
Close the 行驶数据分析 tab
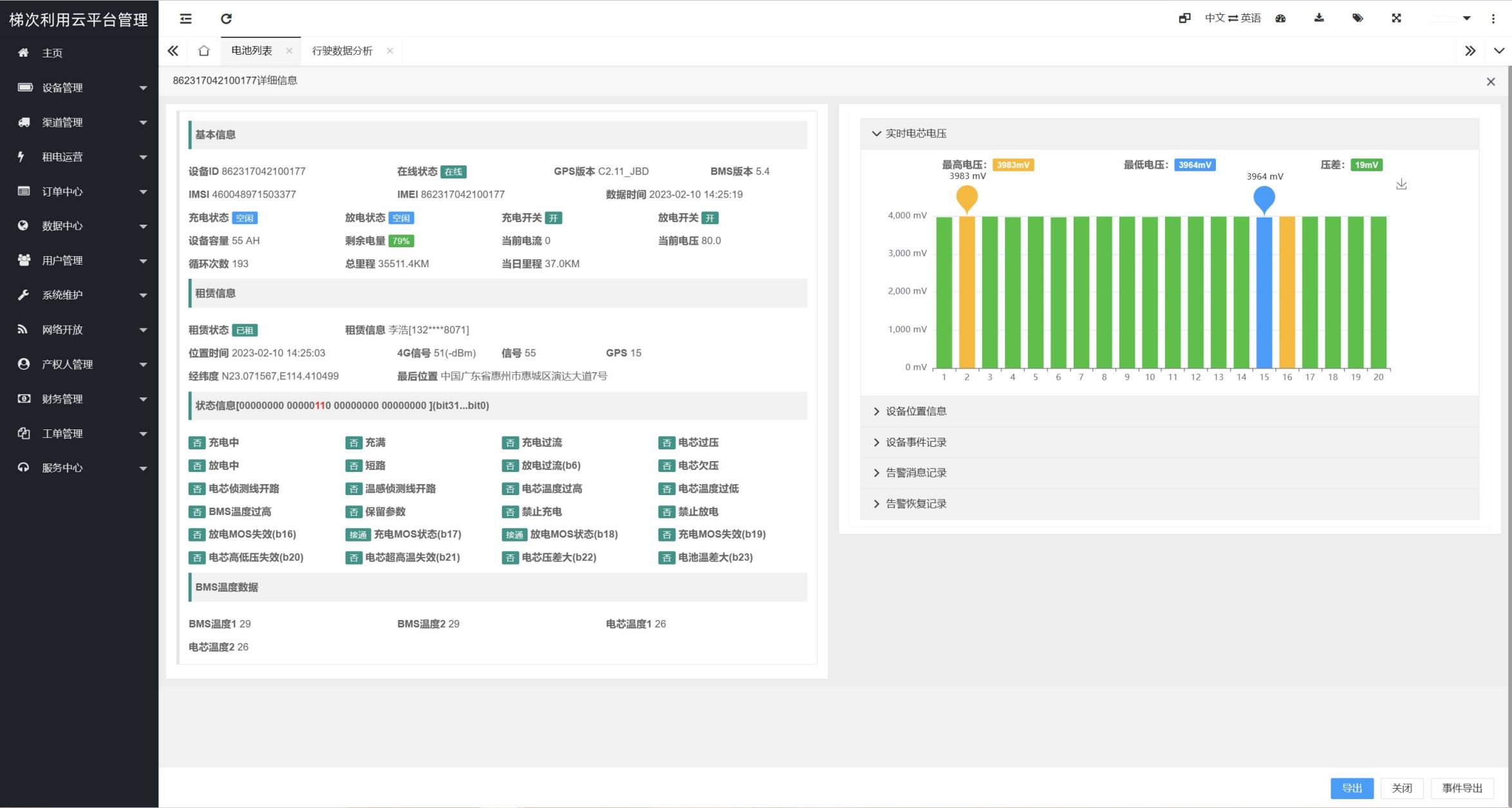[389, 51]
